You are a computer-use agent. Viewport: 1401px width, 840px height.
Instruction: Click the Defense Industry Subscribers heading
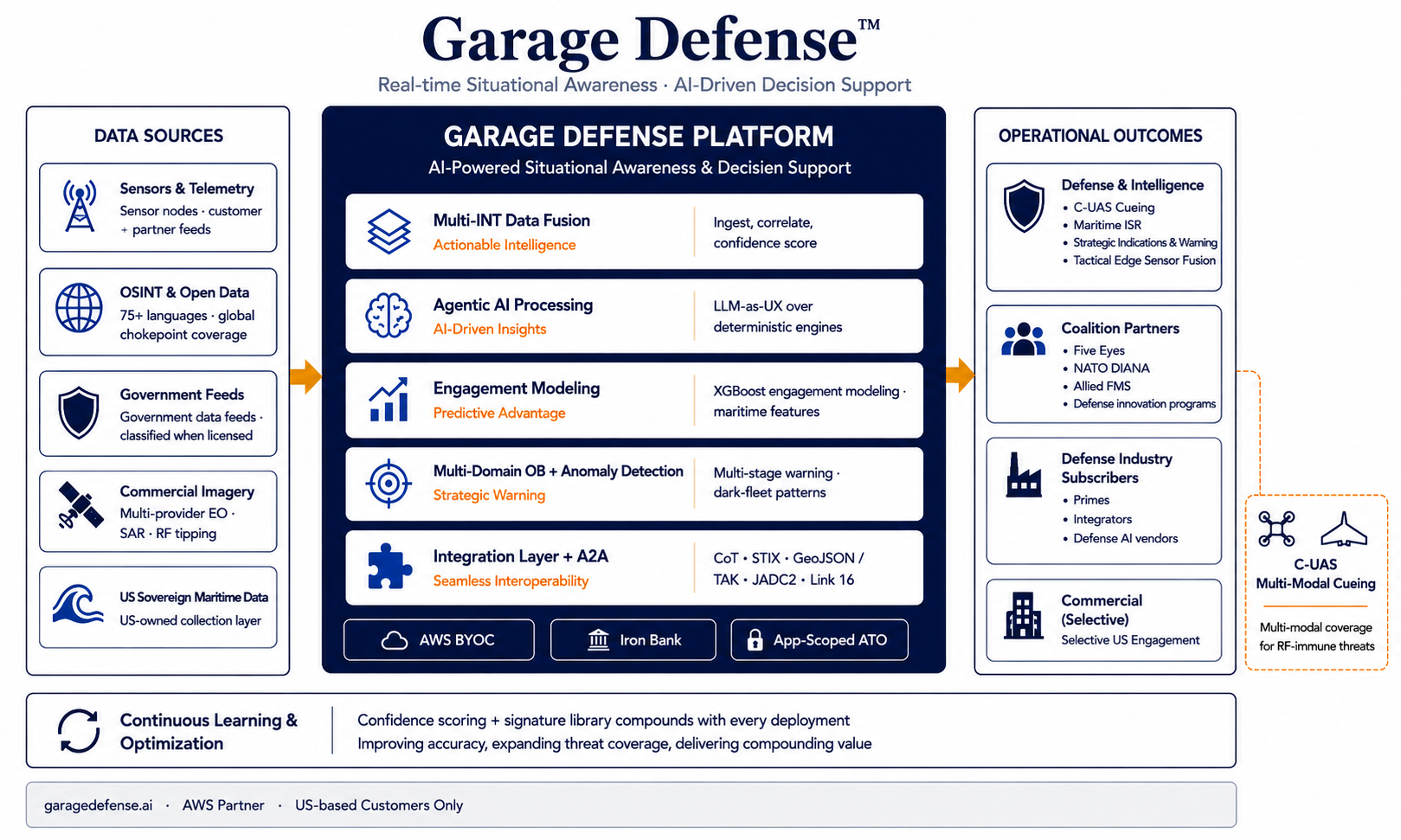pos(1117,468)
